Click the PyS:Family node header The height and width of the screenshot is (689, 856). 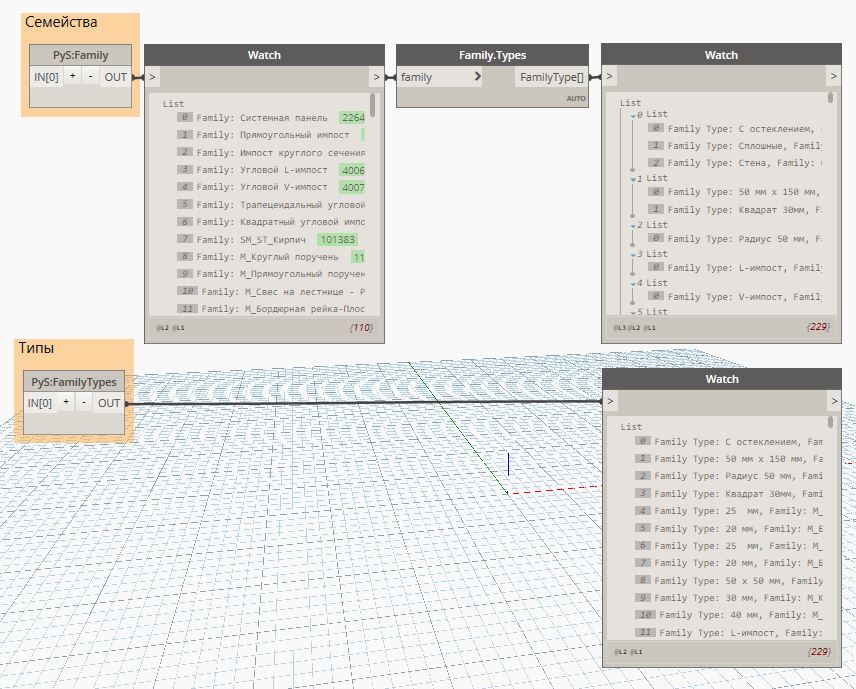(80, 55)
